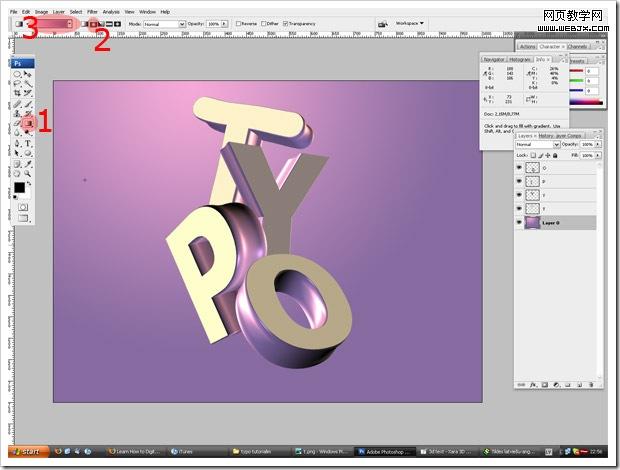620x470 pixels.
Task: Select the Pen tool
Action: pyautogui.click(x=17, y=143)
